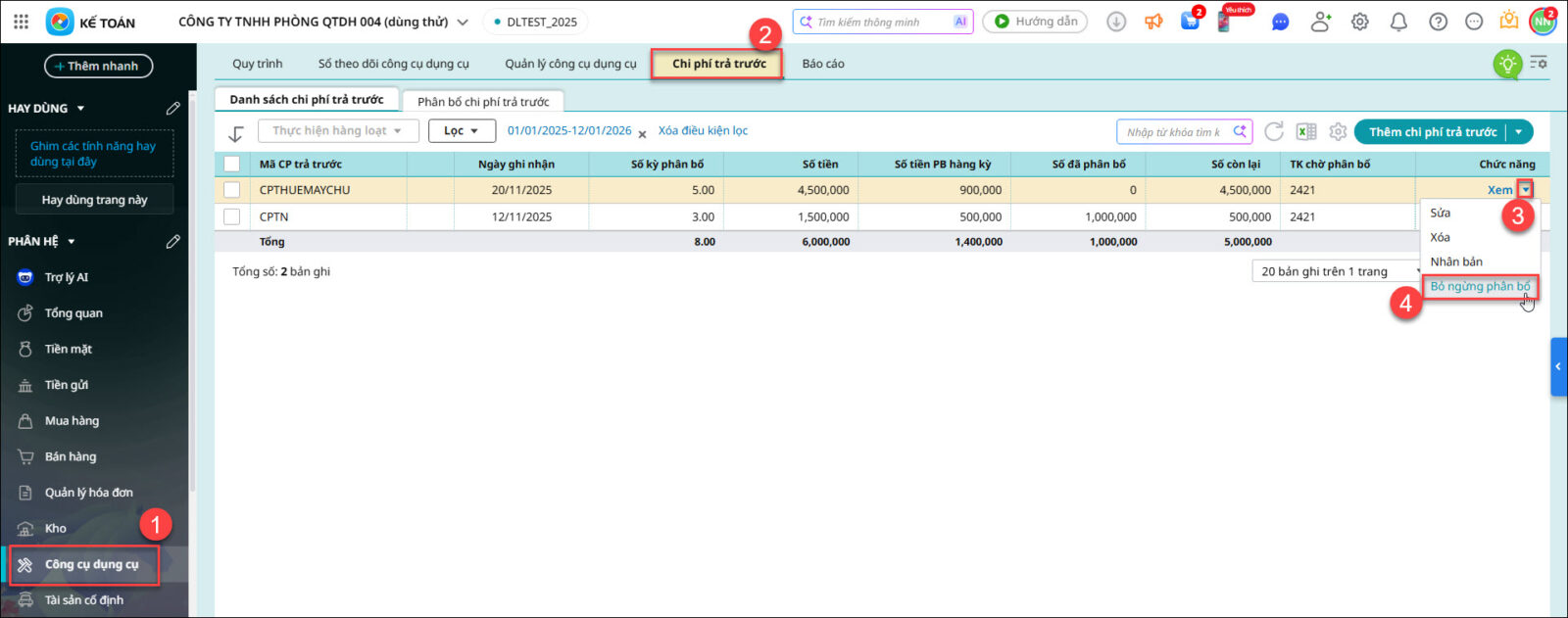Open the app launcher grid icon

point(21,22)
